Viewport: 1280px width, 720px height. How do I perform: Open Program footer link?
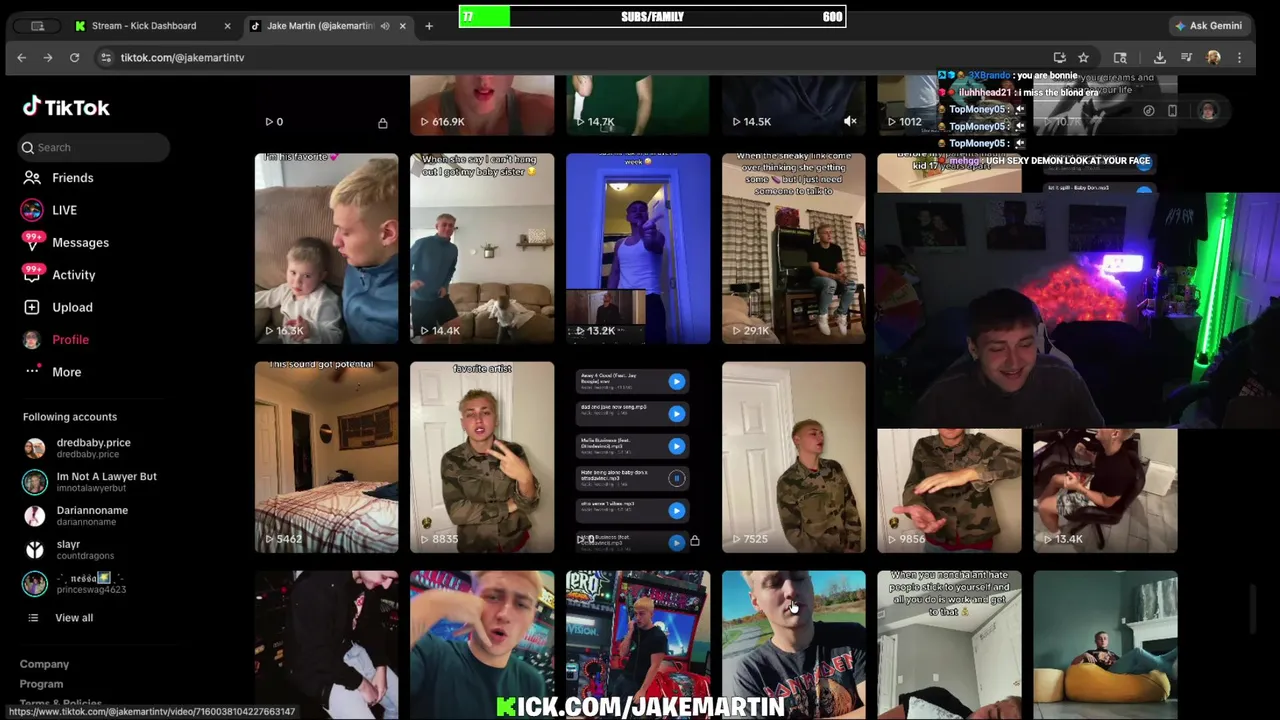click(x=41, y=684)
